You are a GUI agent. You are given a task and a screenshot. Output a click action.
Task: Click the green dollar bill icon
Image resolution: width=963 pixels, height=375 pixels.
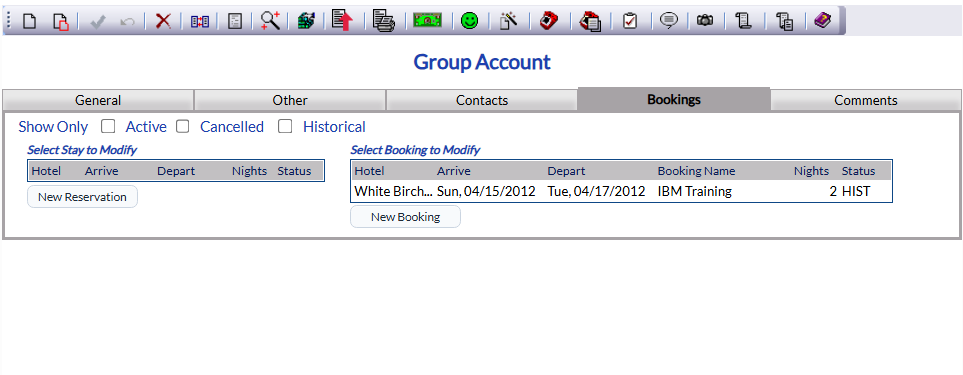click(427, 21)
